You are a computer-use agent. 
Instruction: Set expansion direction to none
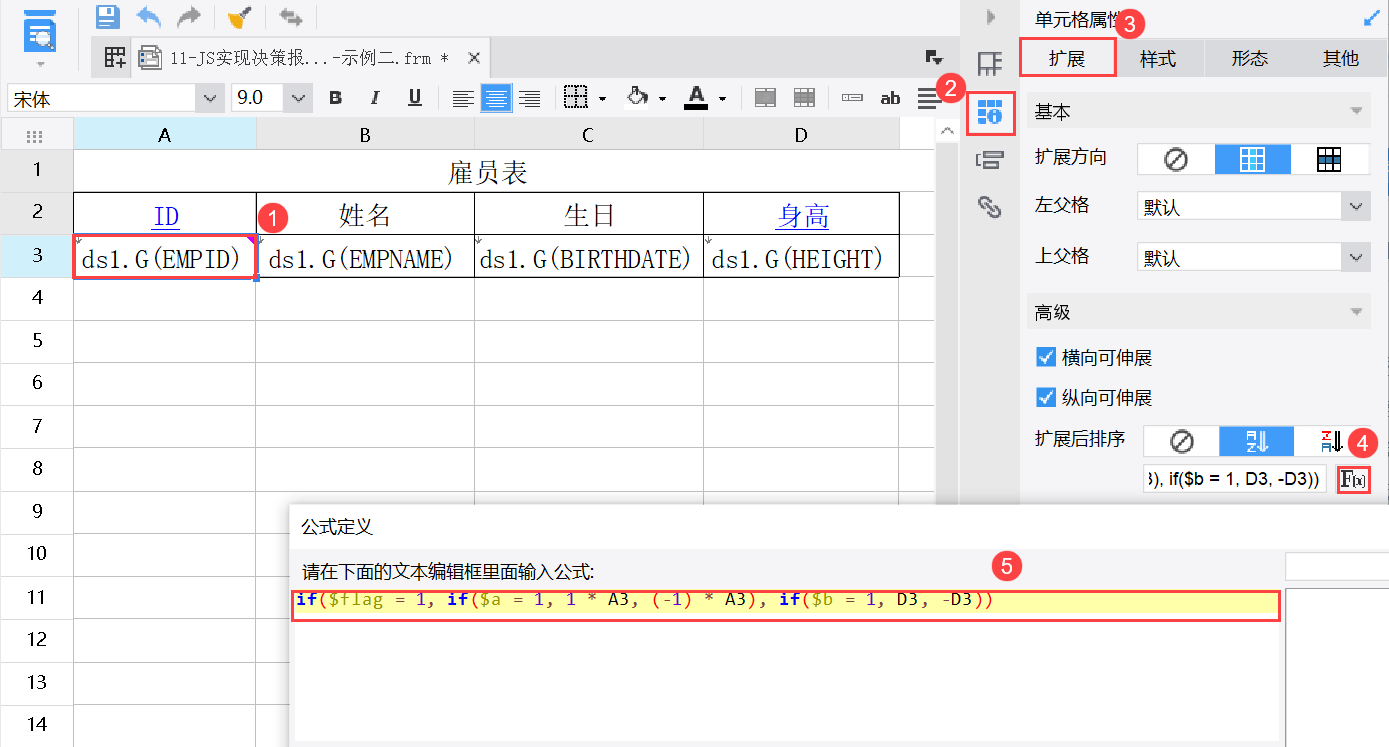1176,159
